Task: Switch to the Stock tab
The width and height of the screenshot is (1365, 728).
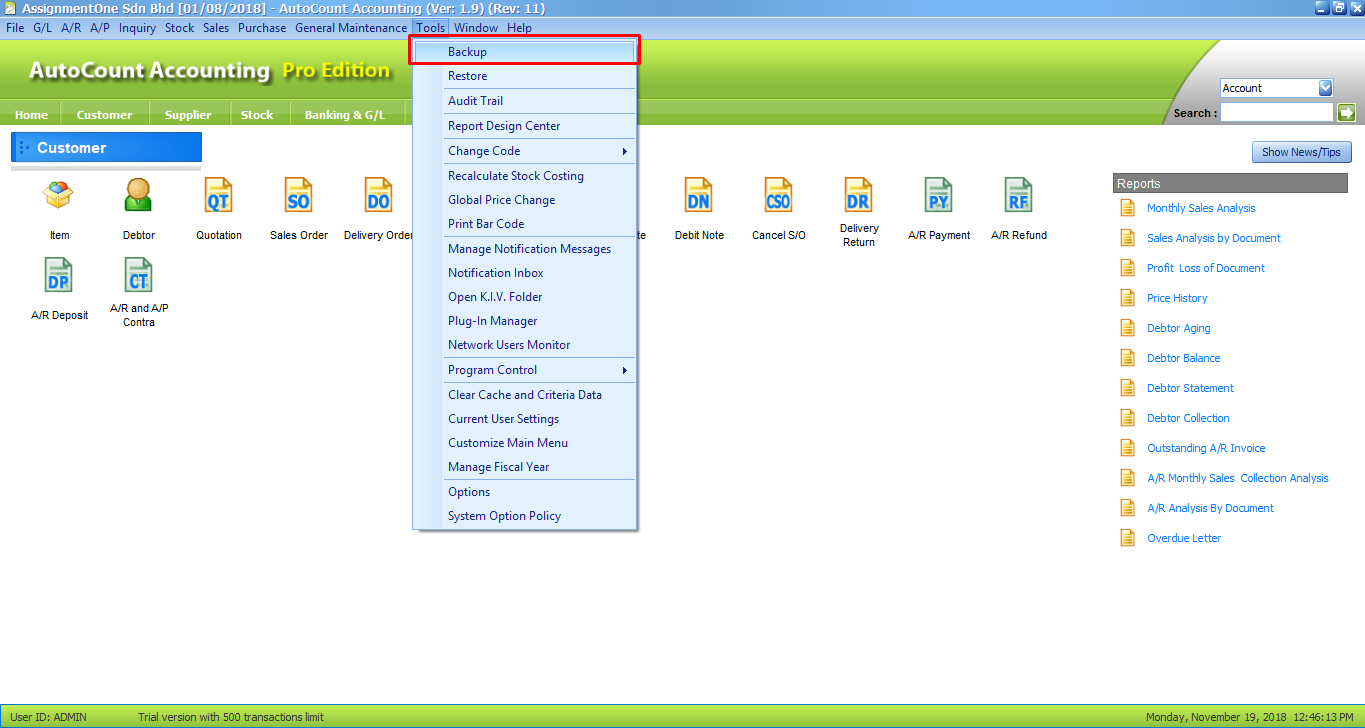Action: pos(257,114)
